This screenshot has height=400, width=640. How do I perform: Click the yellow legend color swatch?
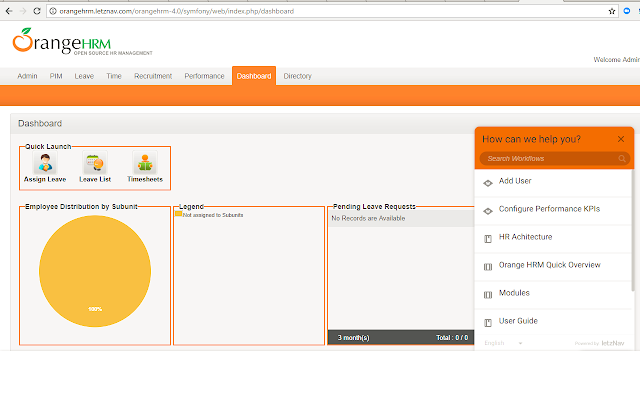click(179, 214)
